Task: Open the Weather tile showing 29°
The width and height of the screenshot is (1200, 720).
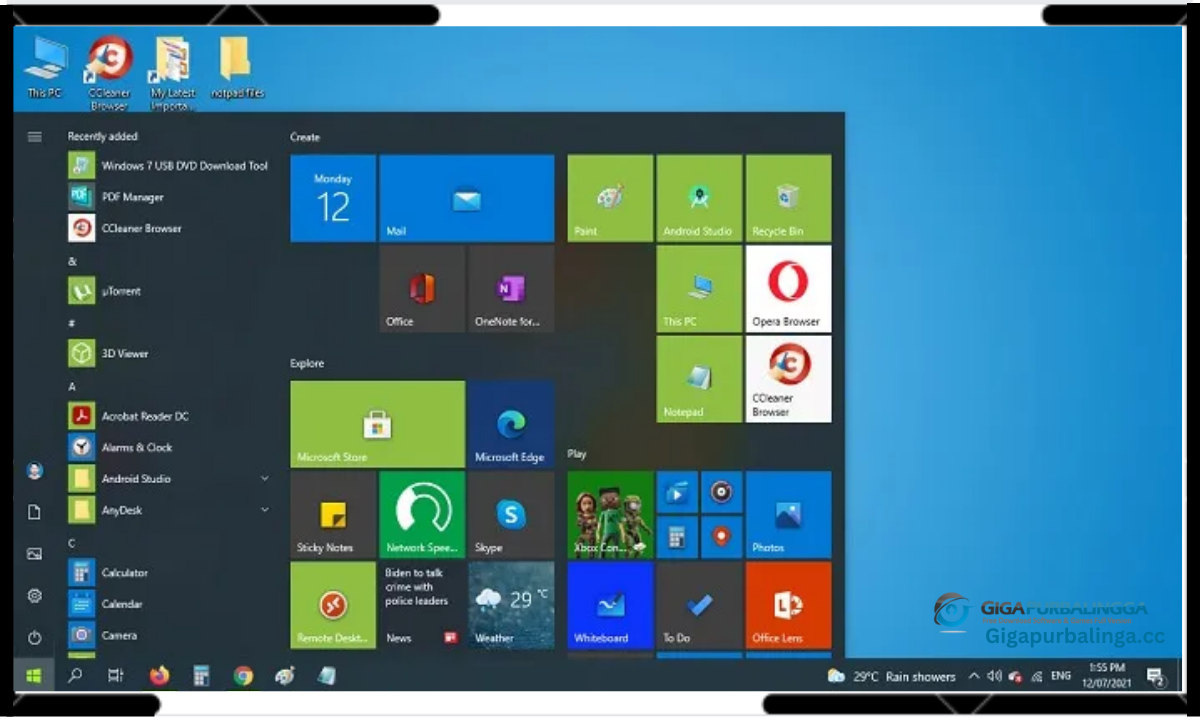Action: point(511,605)
